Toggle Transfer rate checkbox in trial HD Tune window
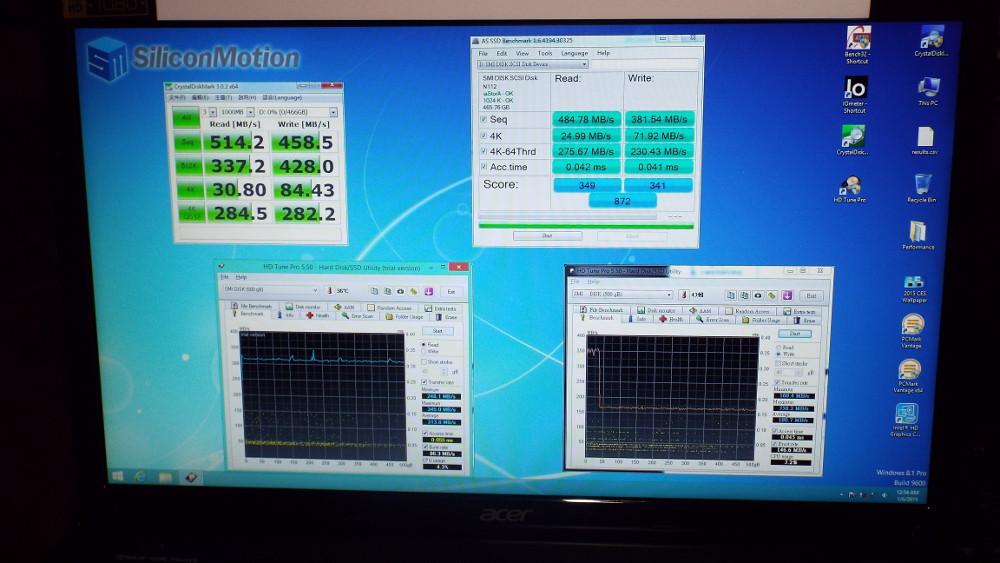Image resolution: width=1000 pixels, height=563 pixels. [424, 382]
